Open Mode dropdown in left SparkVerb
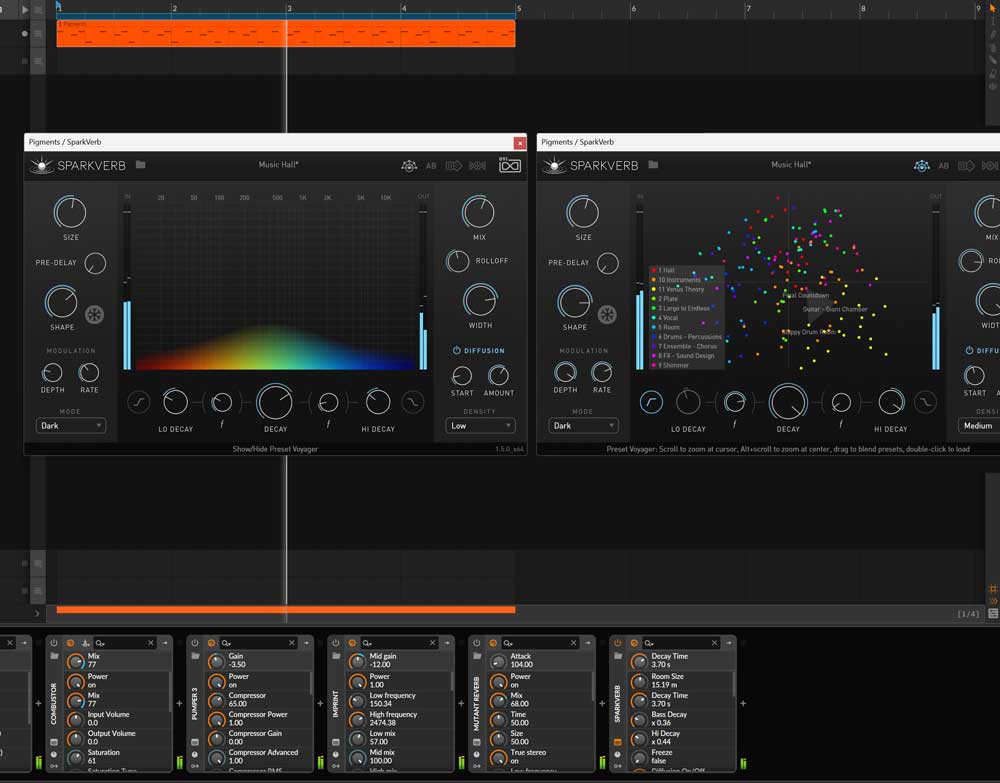The height and width of the screenshot is (783, 1000). 71,426
